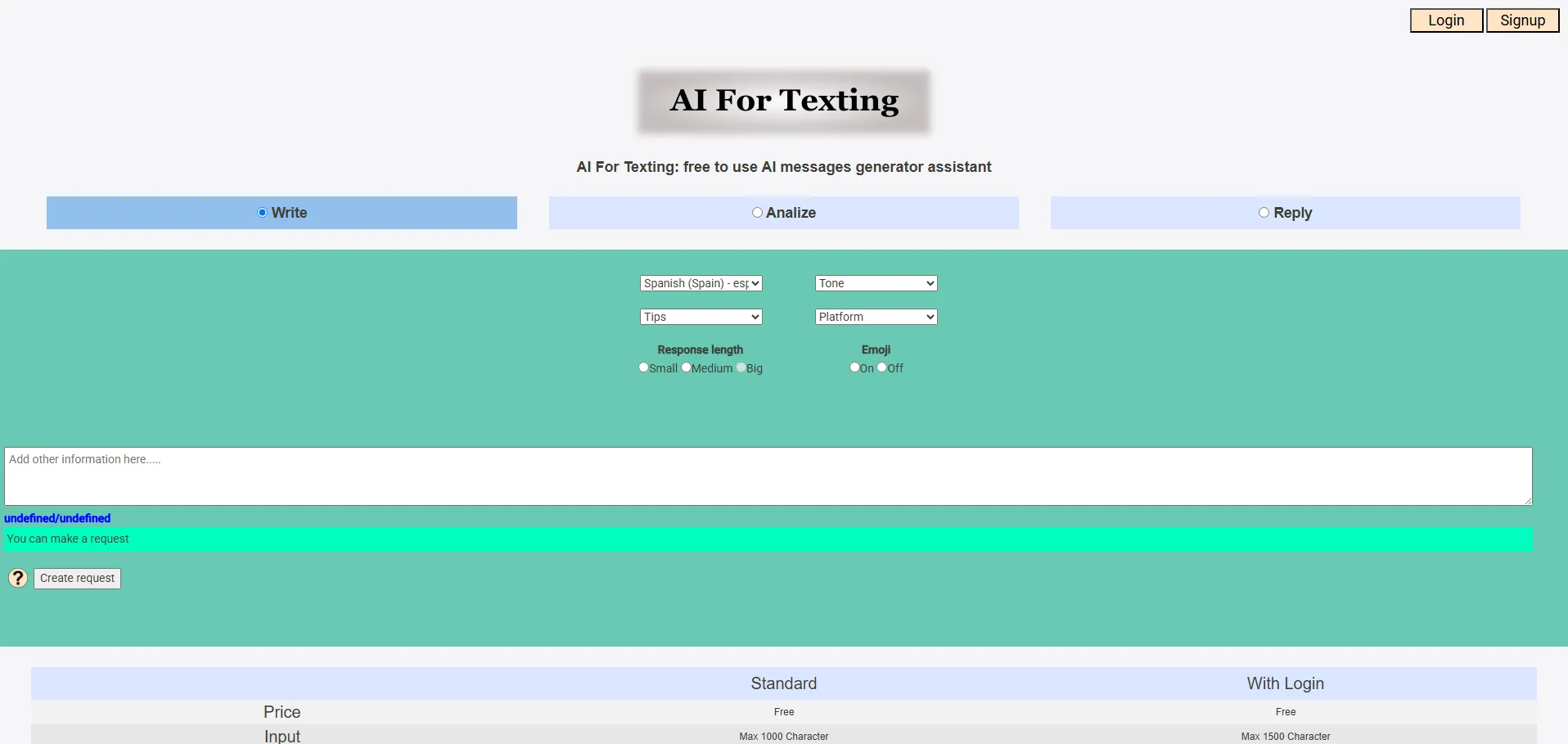Turn Emoji on
This screenshot has width=1568, height=744.
pyautogui.click(x=854, y=368)
